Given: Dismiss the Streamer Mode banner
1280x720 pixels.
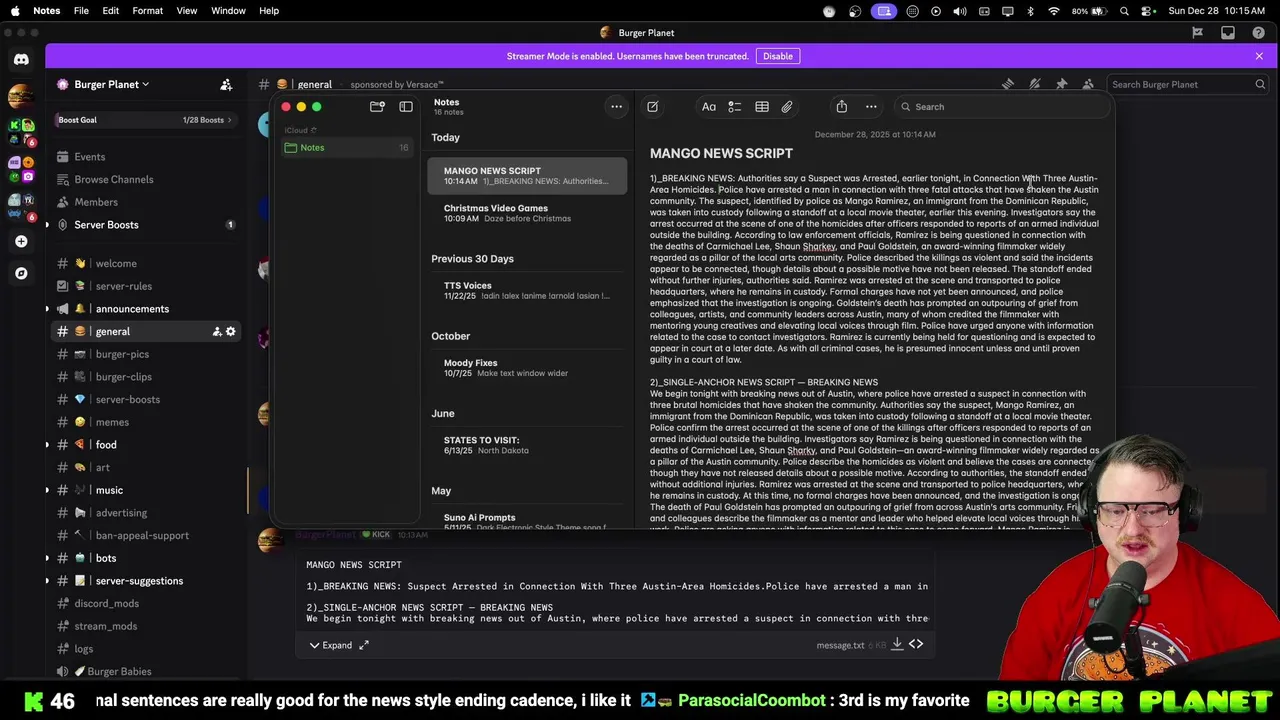Looking at the screenshot, I should 1259,56.
